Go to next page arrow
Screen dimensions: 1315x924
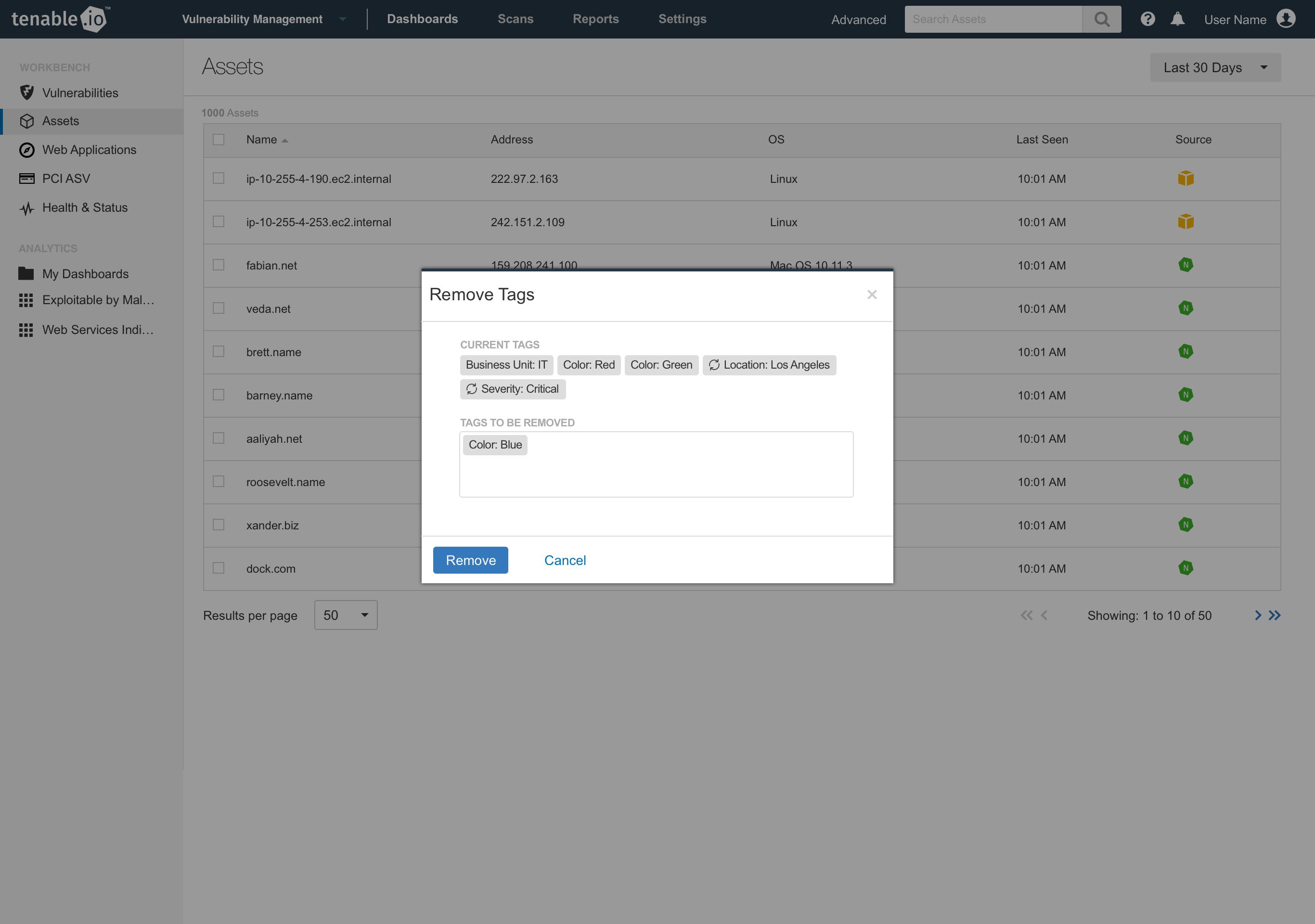click(1258, 616)
